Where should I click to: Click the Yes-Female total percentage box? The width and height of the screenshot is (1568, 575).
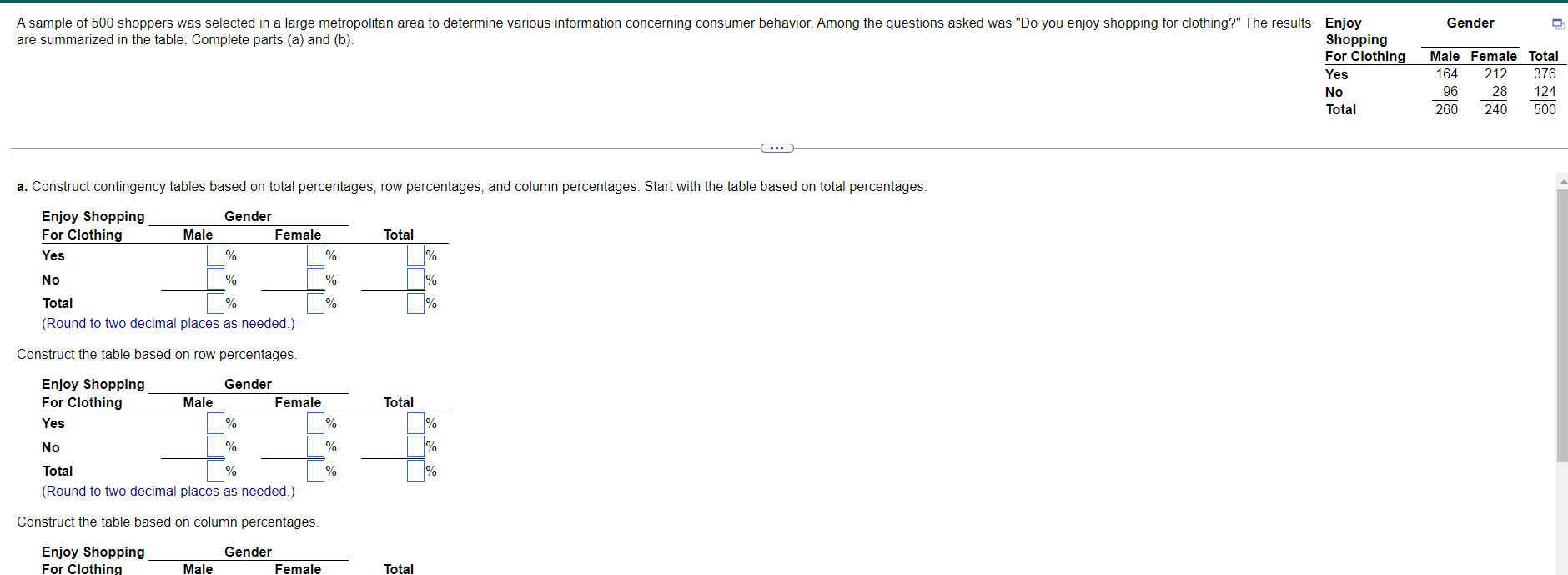[x=314, y=255]
